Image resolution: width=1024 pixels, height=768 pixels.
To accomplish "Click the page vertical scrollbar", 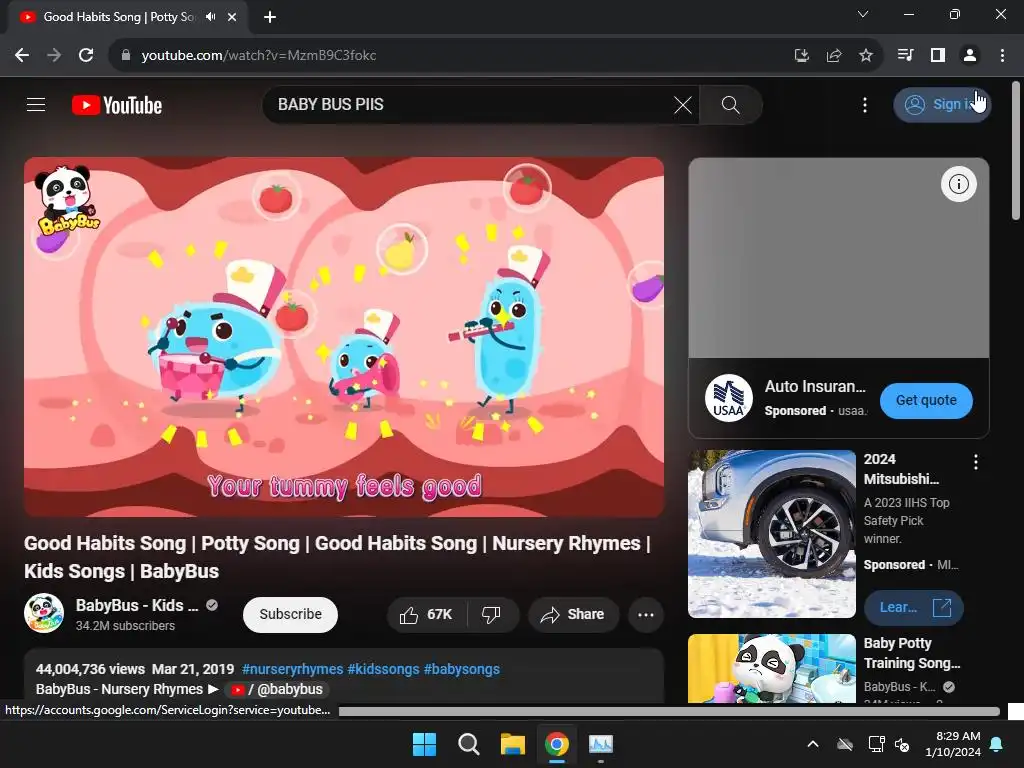I will point(1016,150).
